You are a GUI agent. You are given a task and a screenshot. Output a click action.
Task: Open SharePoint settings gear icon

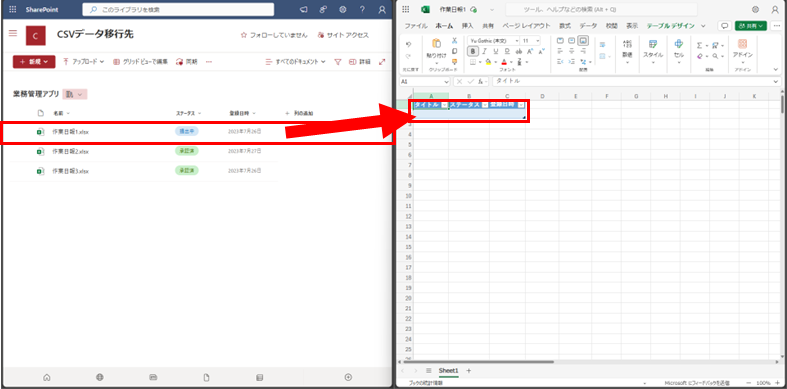point(343,9)
